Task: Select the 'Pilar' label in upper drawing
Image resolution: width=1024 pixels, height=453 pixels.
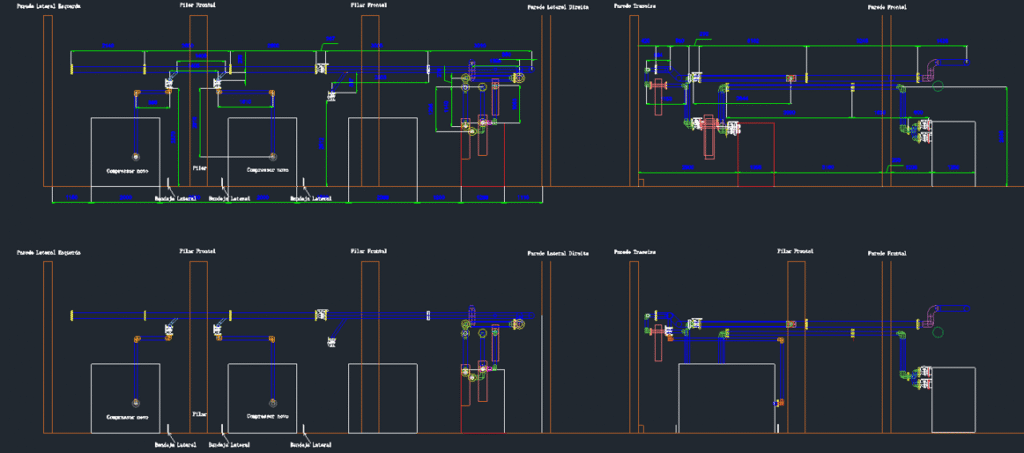Action: pyautogui.click(x=200, y=168)
